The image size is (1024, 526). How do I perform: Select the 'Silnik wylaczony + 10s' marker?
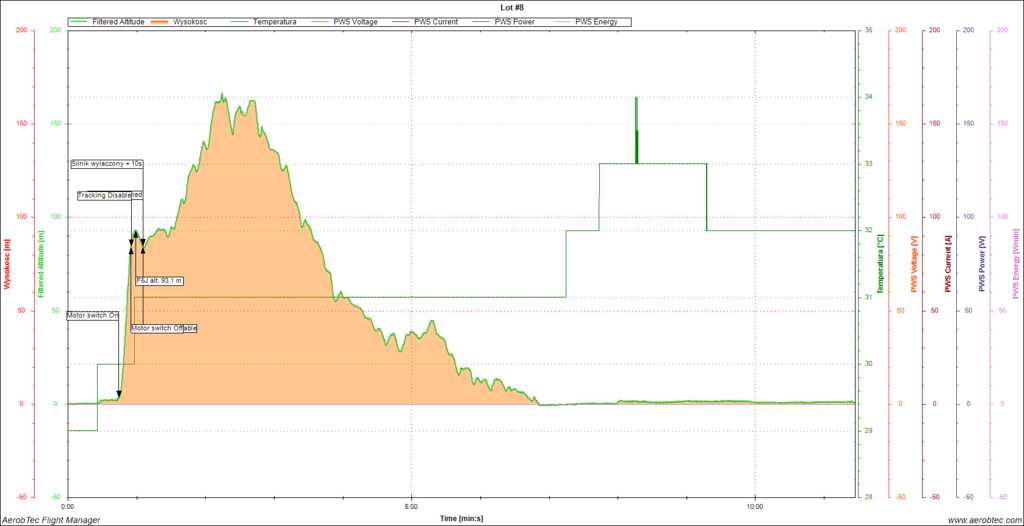tap(107, 163)
